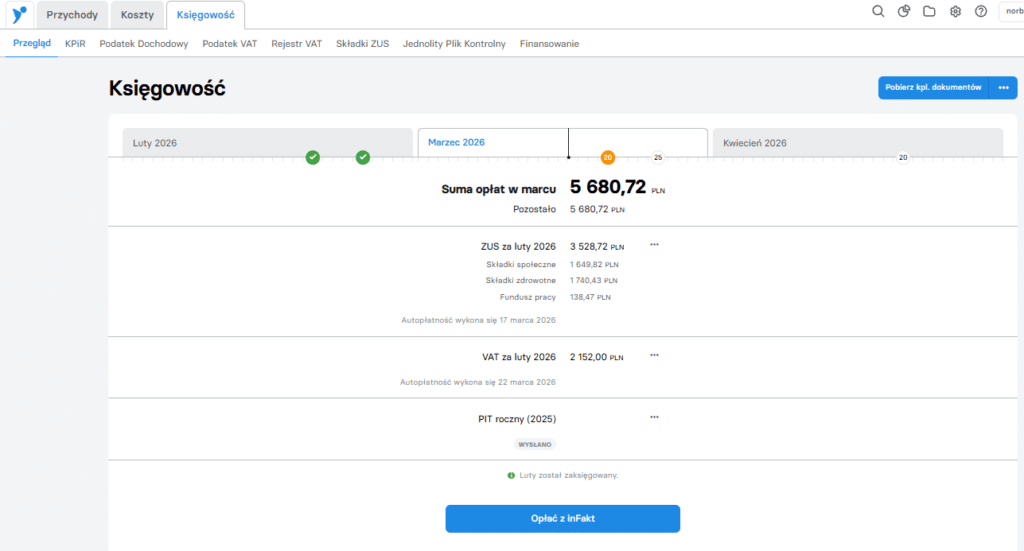Click the Luty został zaksięgowany message

(569, 475)
